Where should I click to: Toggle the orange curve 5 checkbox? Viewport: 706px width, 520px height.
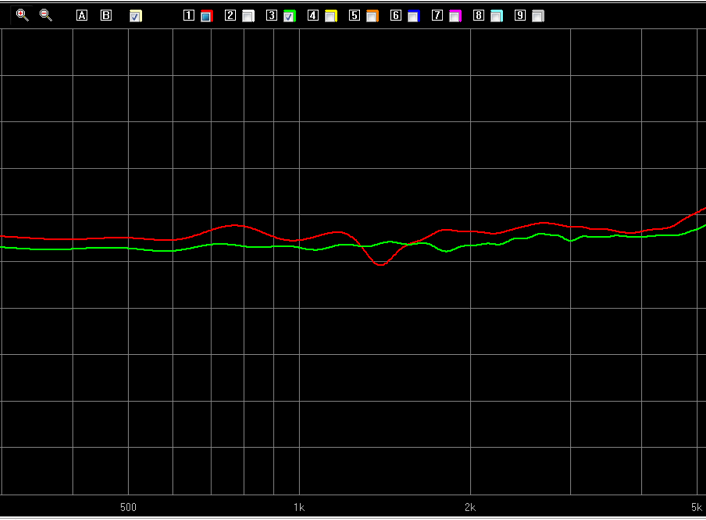coord(372,16)
